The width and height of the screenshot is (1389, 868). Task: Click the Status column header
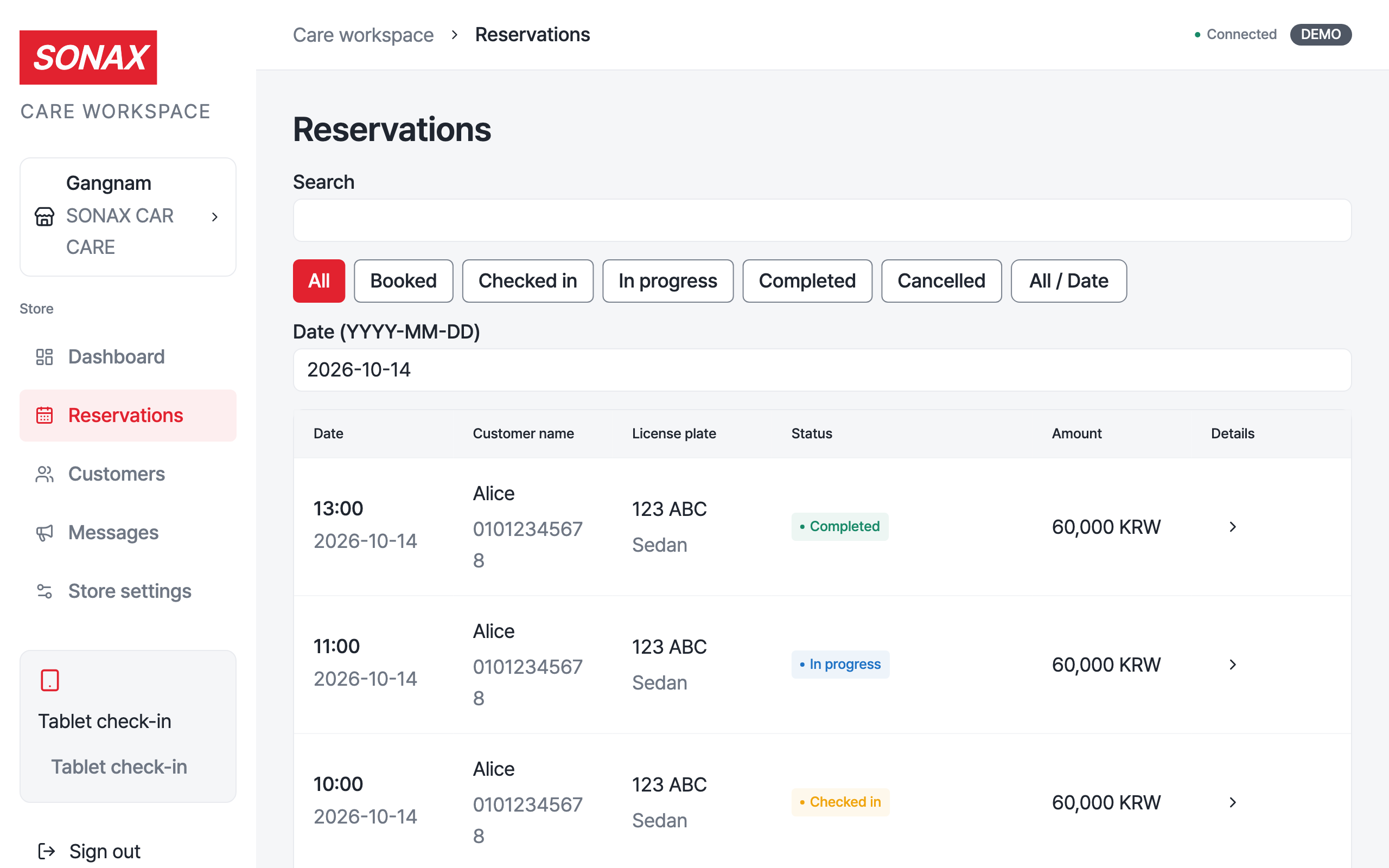tap(812, 433)
